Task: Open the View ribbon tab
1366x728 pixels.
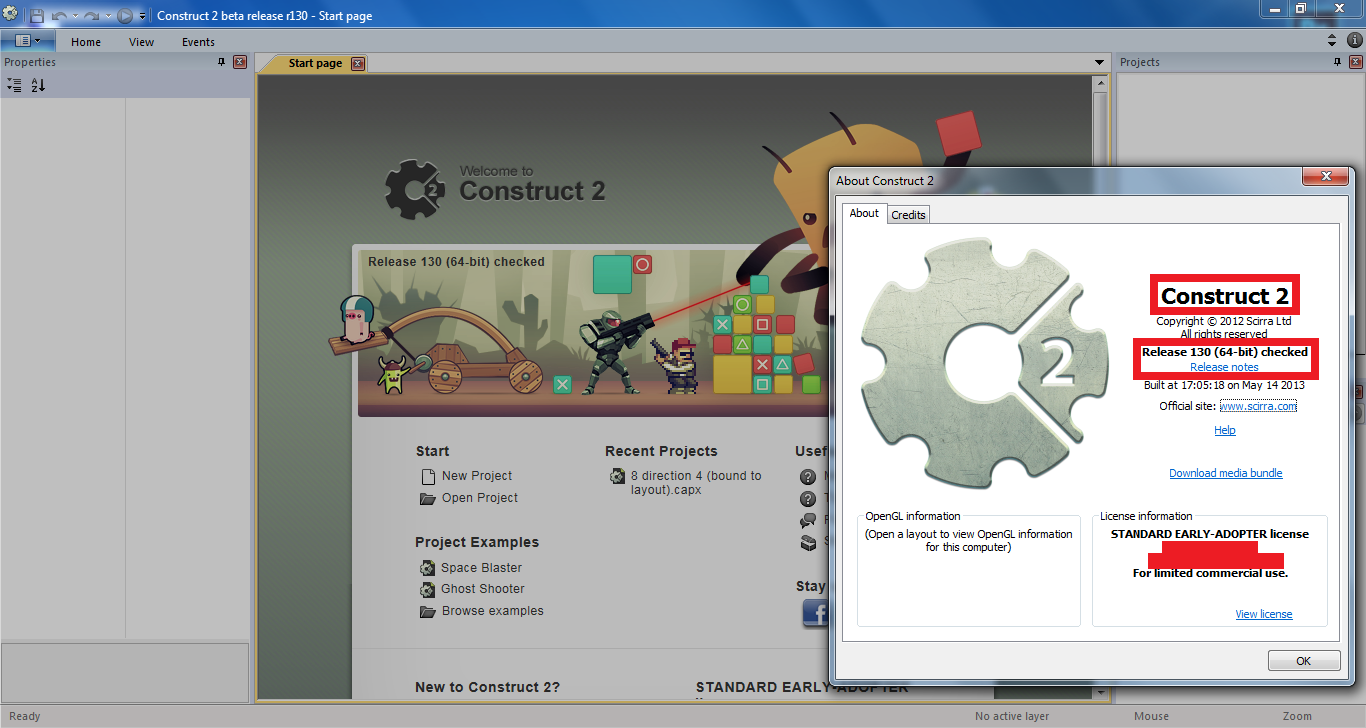Action: (142, 42)
